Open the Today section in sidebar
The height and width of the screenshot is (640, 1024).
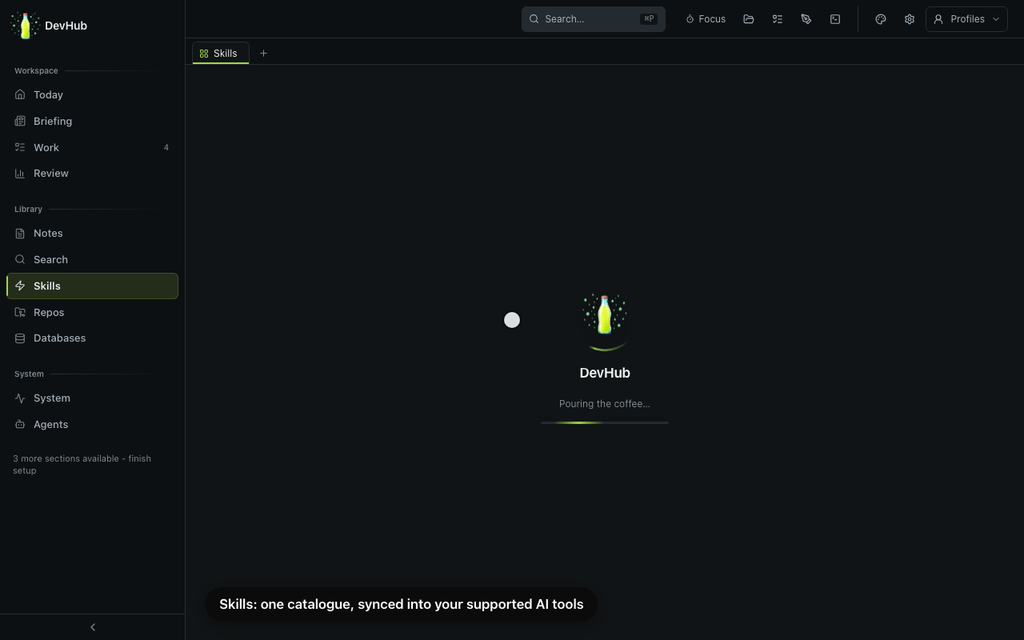[x=92, y=95]
